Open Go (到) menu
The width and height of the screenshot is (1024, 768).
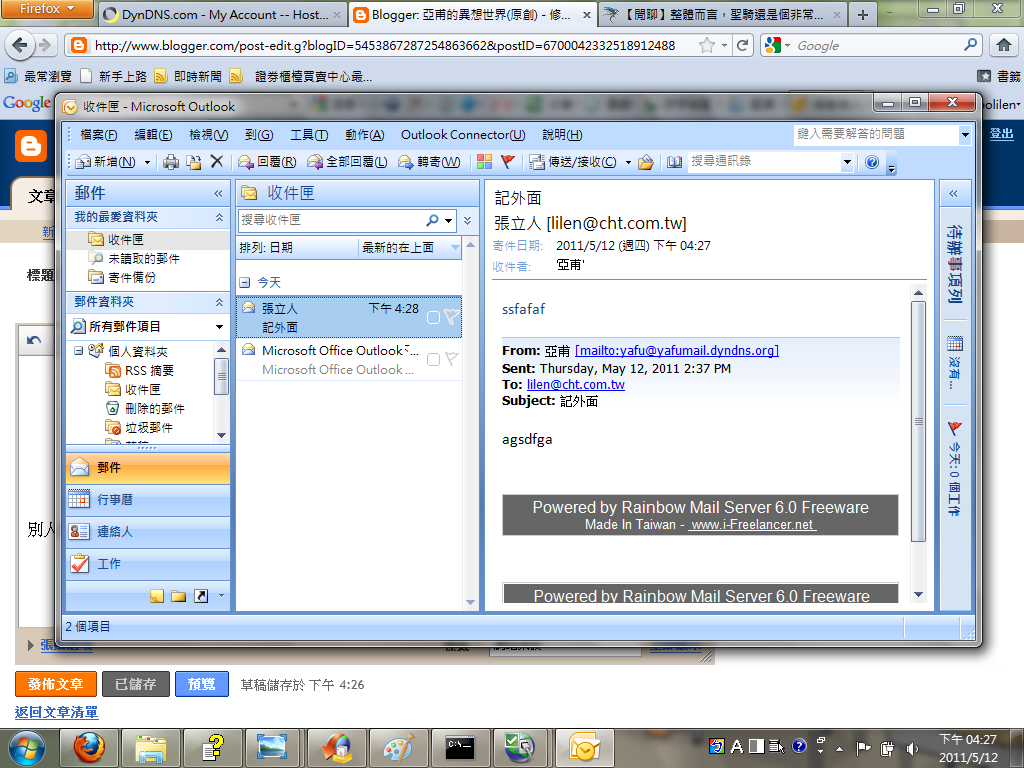click(x=259, y=135)
